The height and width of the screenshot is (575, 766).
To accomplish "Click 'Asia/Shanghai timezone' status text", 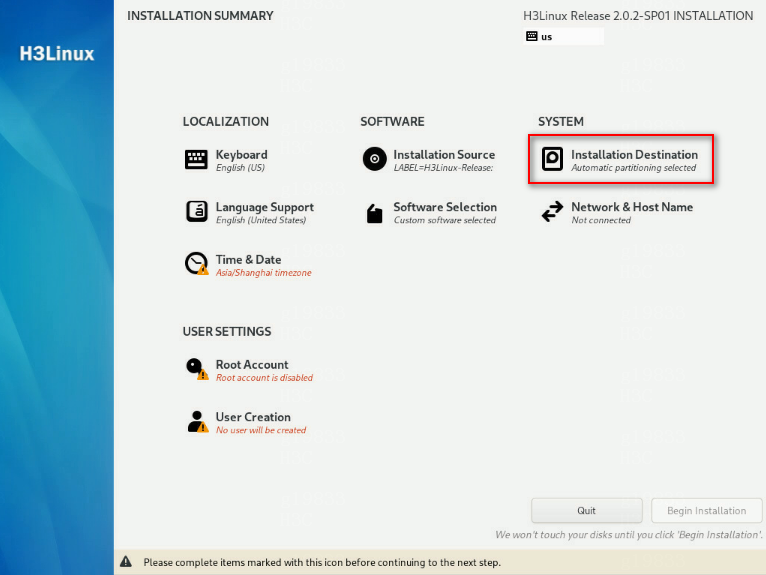I will 263,273.
